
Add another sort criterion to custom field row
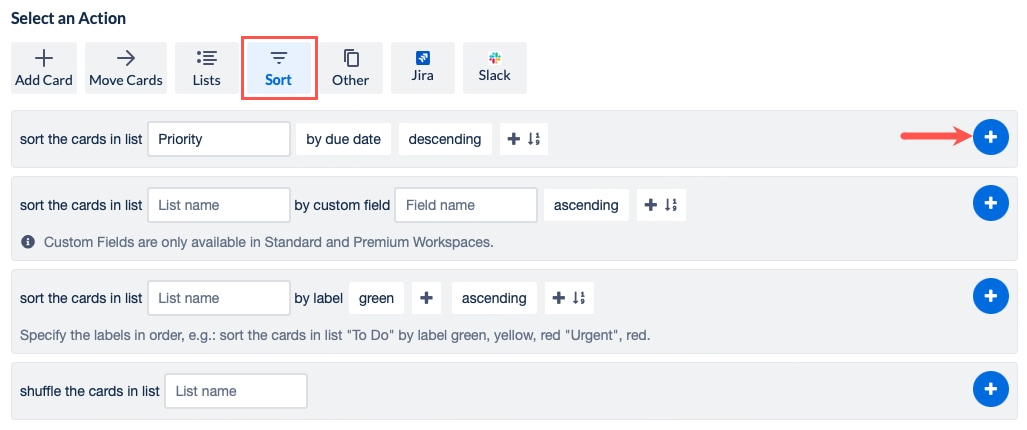click(x=662, y=205)
